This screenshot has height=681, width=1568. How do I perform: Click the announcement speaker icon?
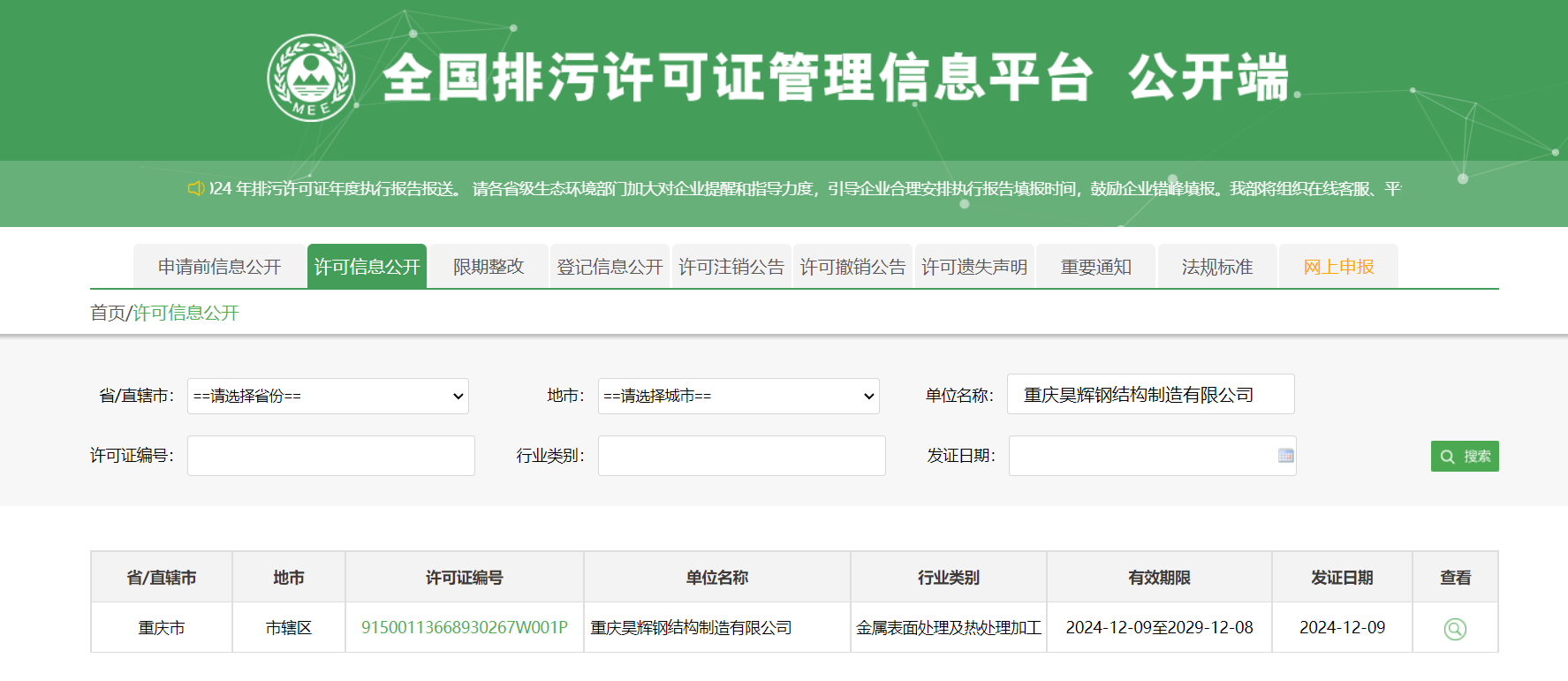click(195, 188)
